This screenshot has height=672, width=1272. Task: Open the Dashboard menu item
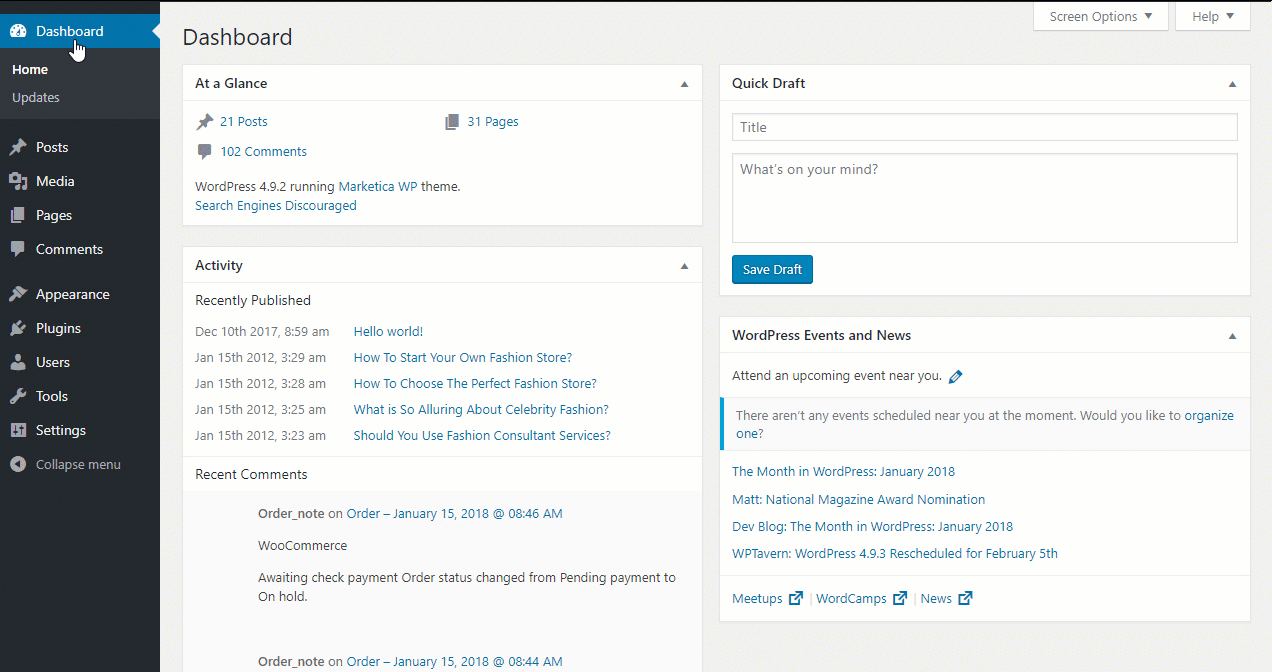80,31
